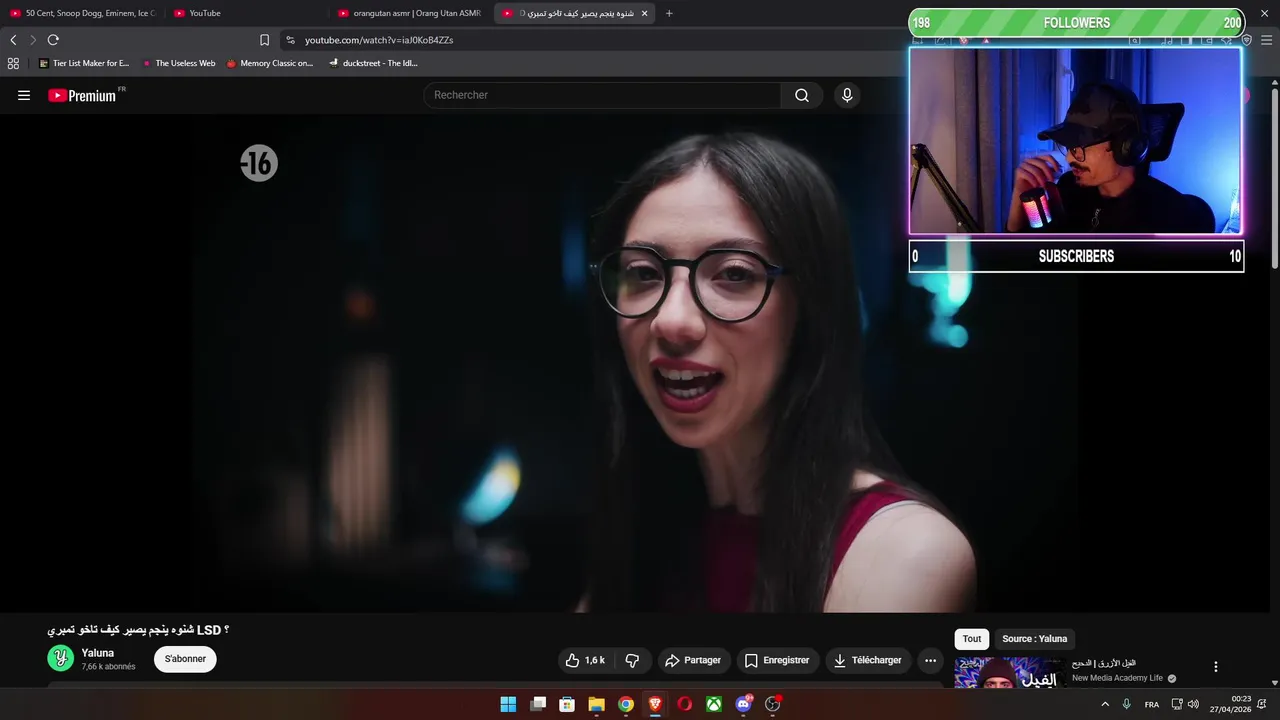
Task: Open the Tier List Maker bookmark
Action: 84,63
